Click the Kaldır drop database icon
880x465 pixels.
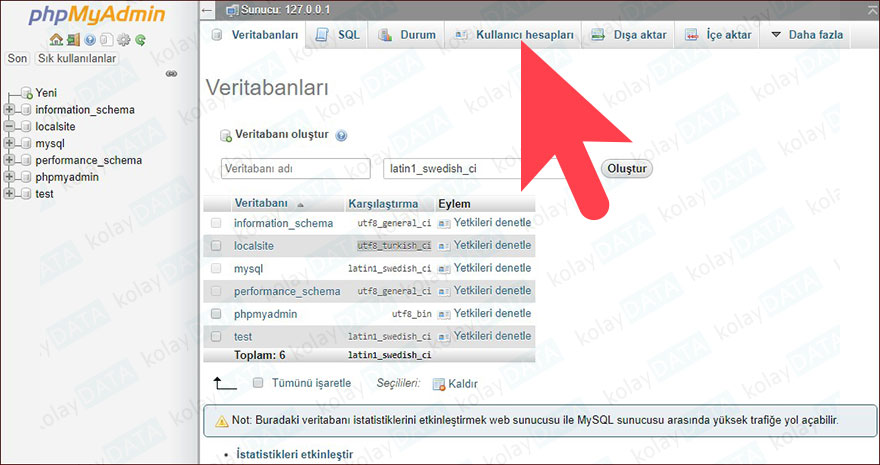[x=439, y=384]
